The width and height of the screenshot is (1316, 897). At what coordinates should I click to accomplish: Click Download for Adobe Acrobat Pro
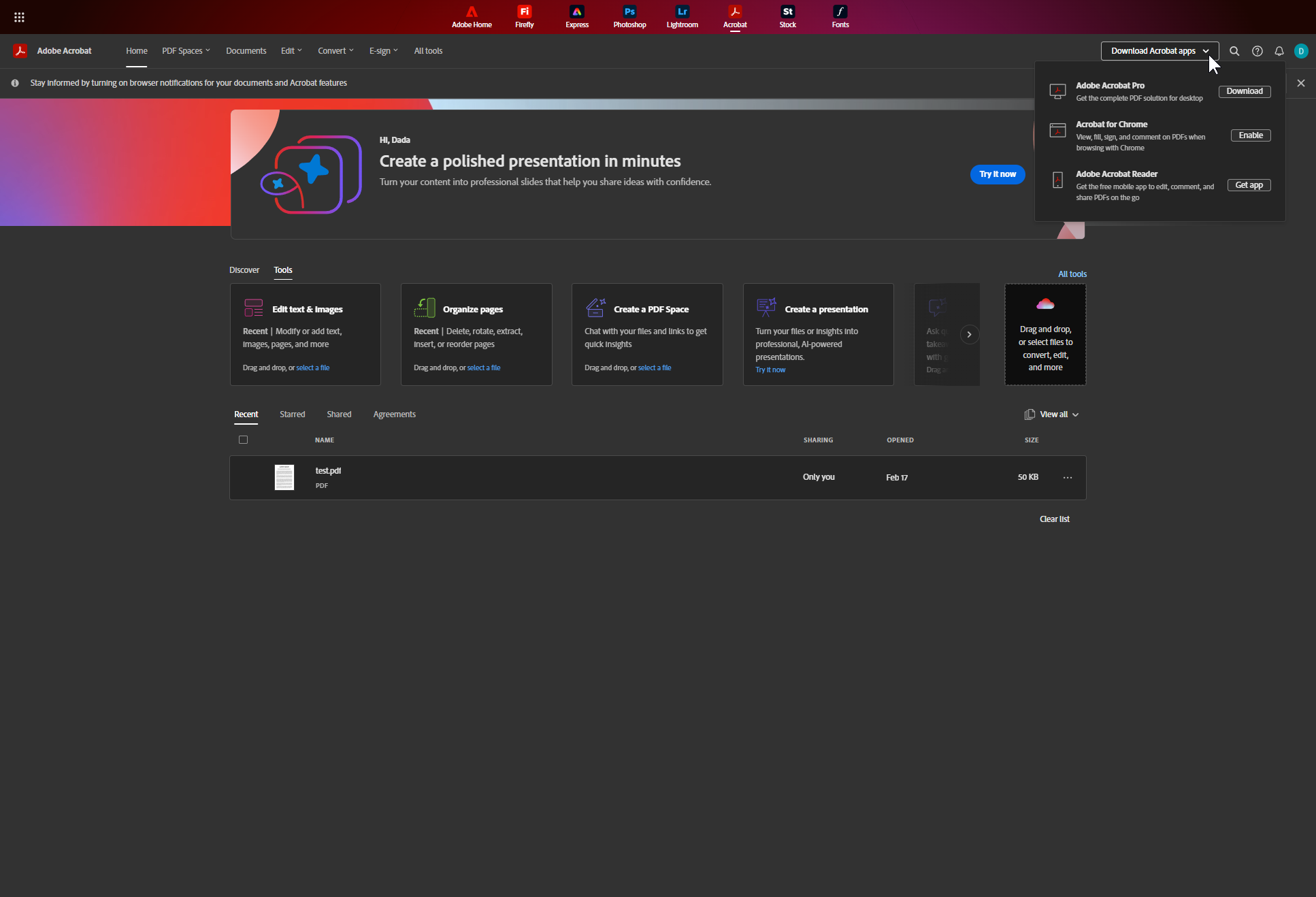pyautogui.click(x=1244, y=91)
